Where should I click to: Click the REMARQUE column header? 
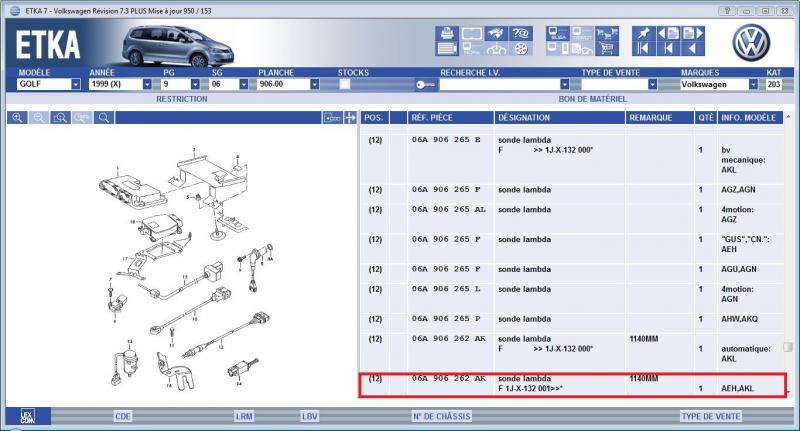pos(659,118)
